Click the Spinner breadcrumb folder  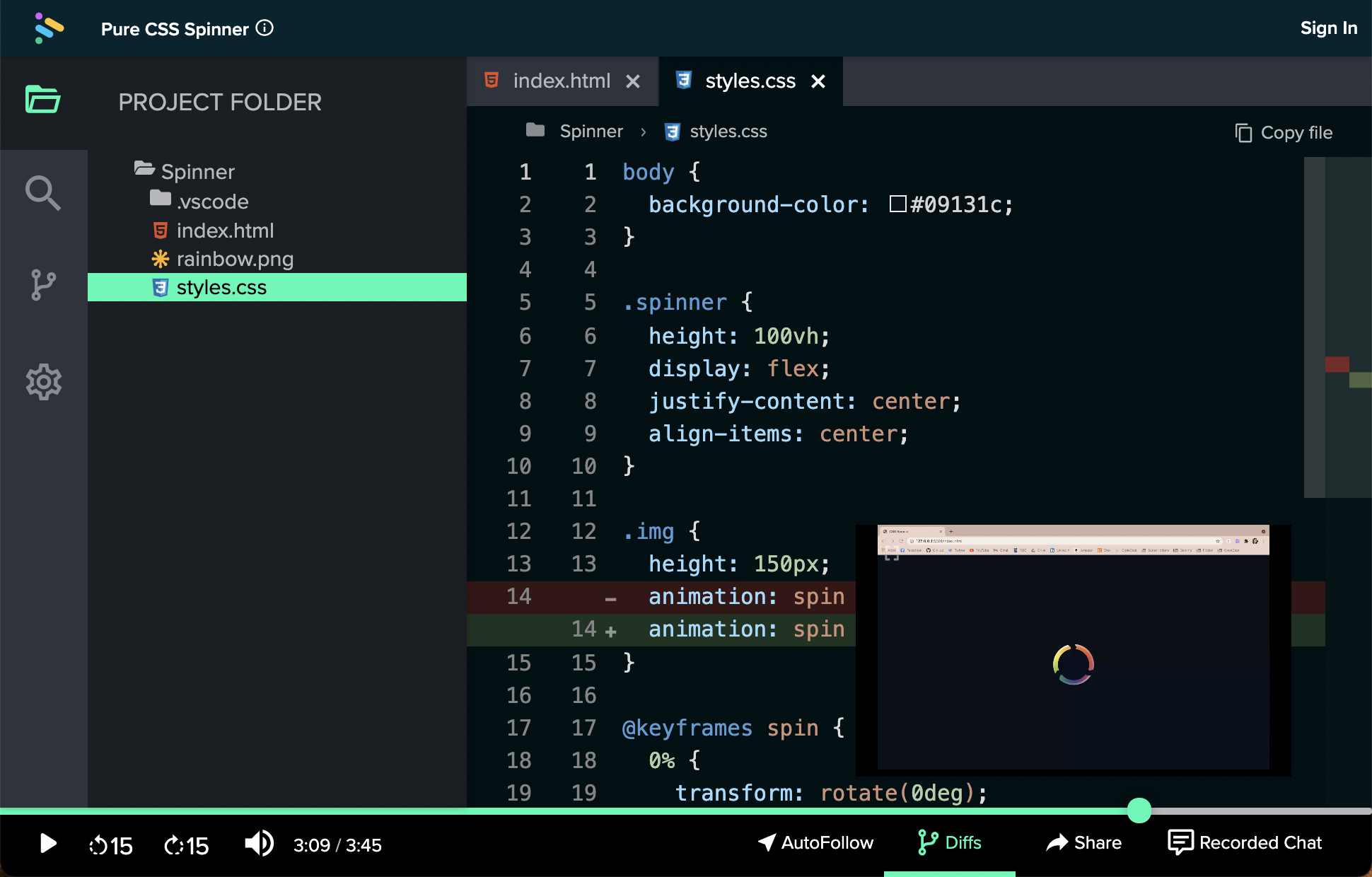click(x=591, y=132)
